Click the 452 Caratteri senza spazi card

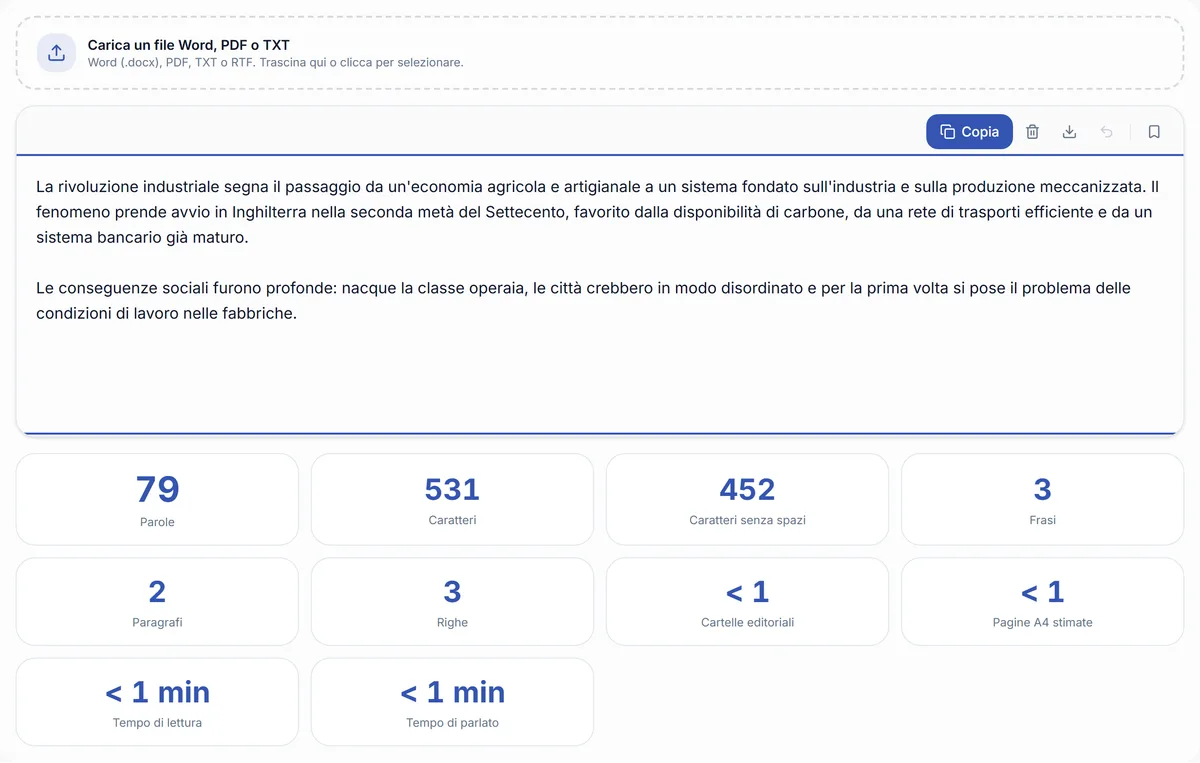coord(747,499)
